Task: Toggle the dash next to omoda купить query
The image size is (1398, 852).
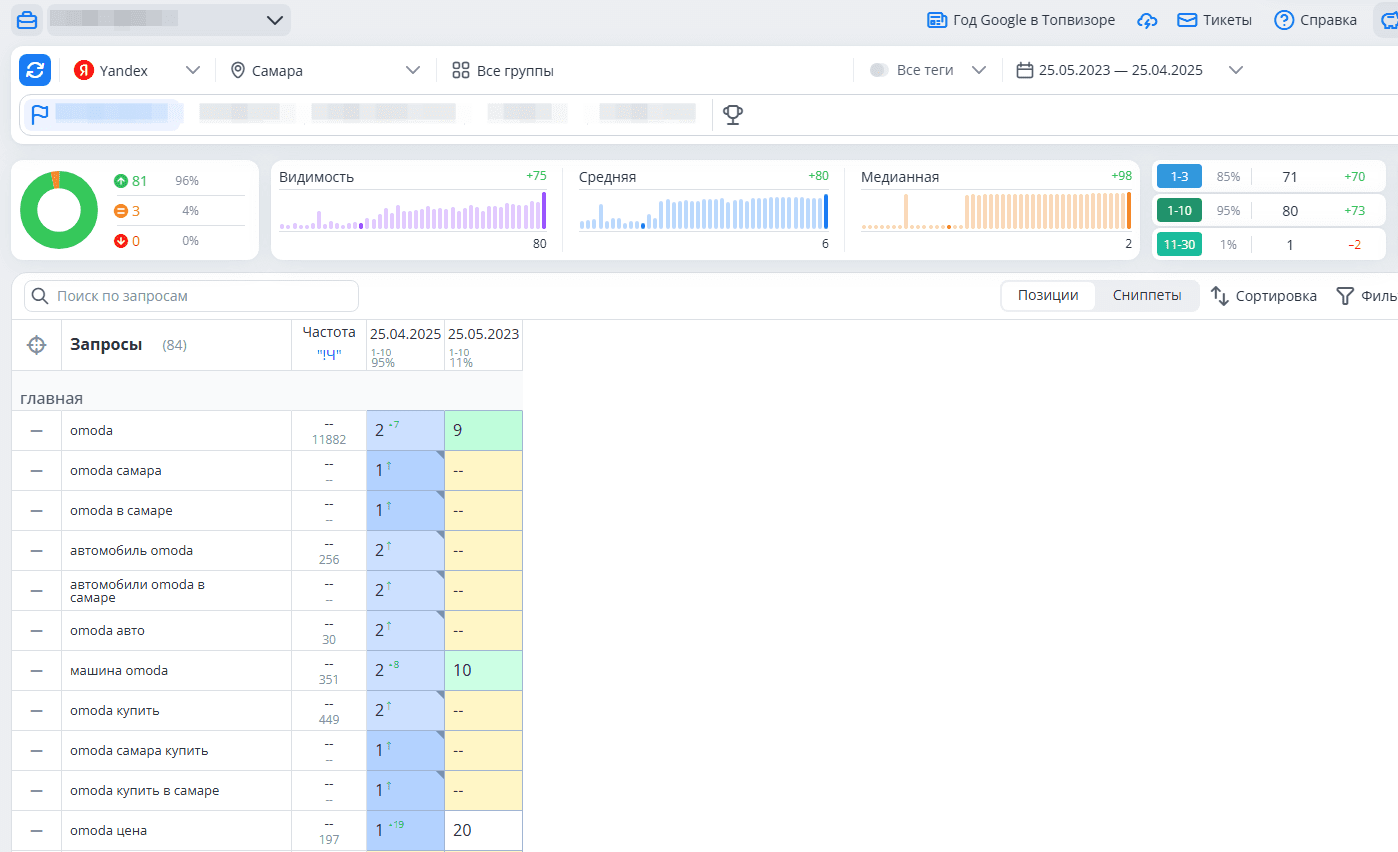Action: [37, 711]
